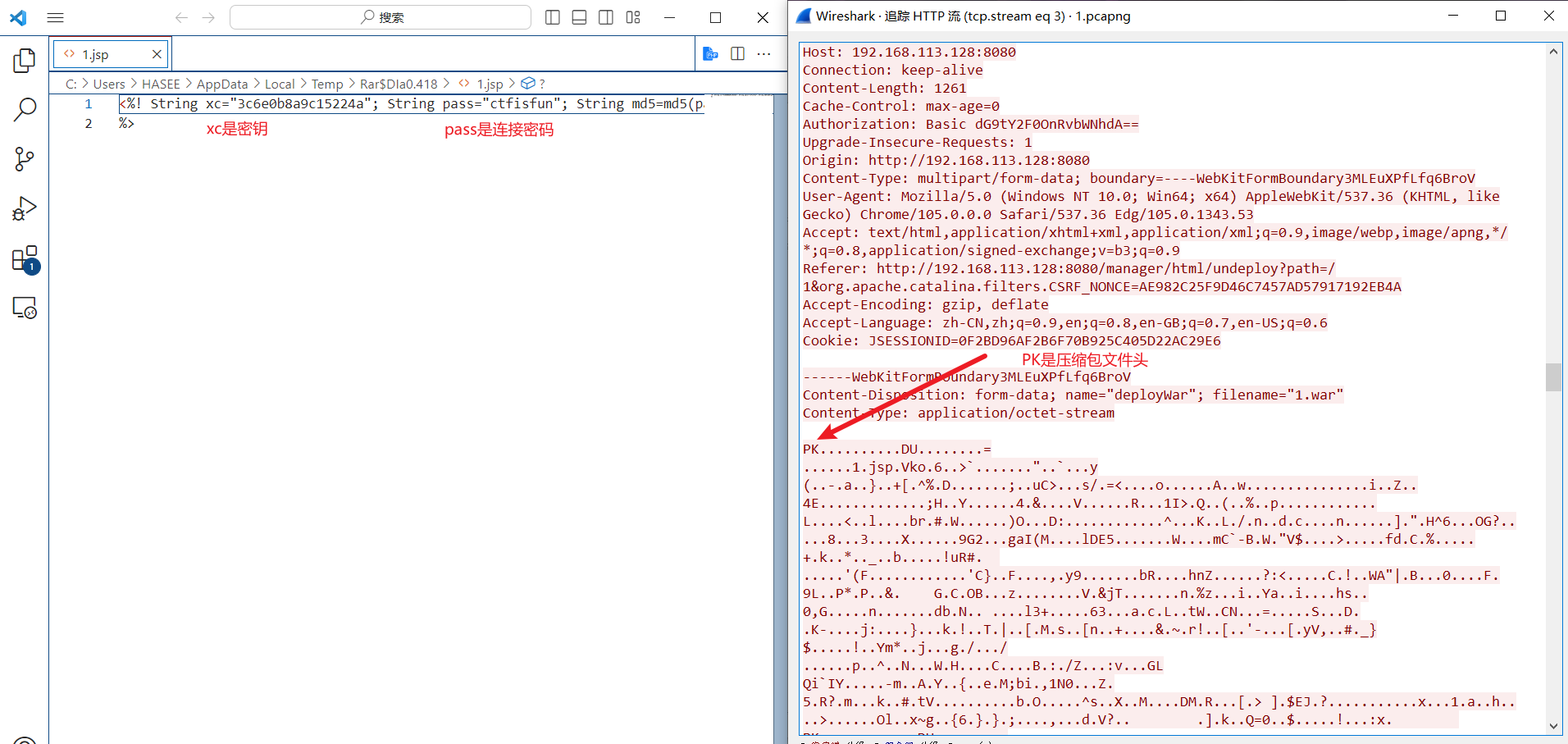This screenshot has width=1568, height=744.
Task: Click the blue editor action icon
Action: (x=711, y=53)
